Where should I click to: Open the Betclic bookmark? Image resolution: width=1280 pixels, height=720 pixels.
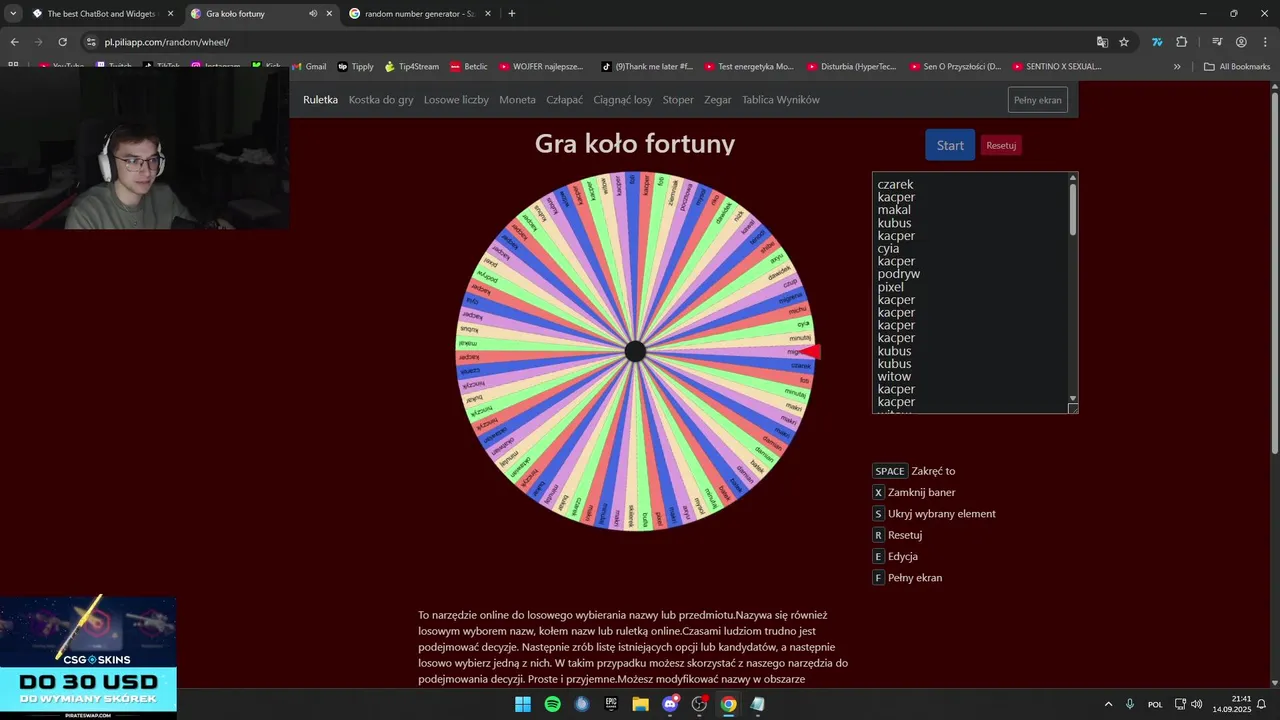(x=469, y=67)
